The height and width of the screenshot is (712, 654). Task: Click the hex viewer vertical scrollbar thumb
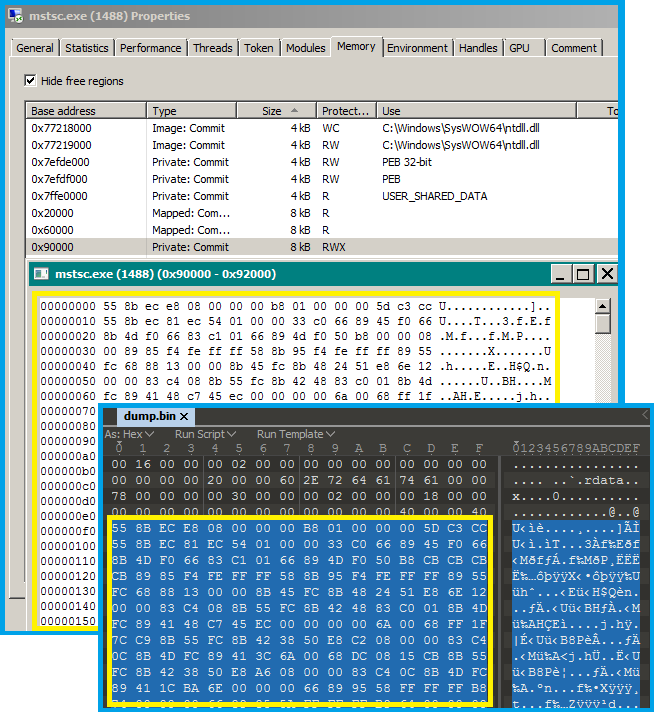[602, 324]
